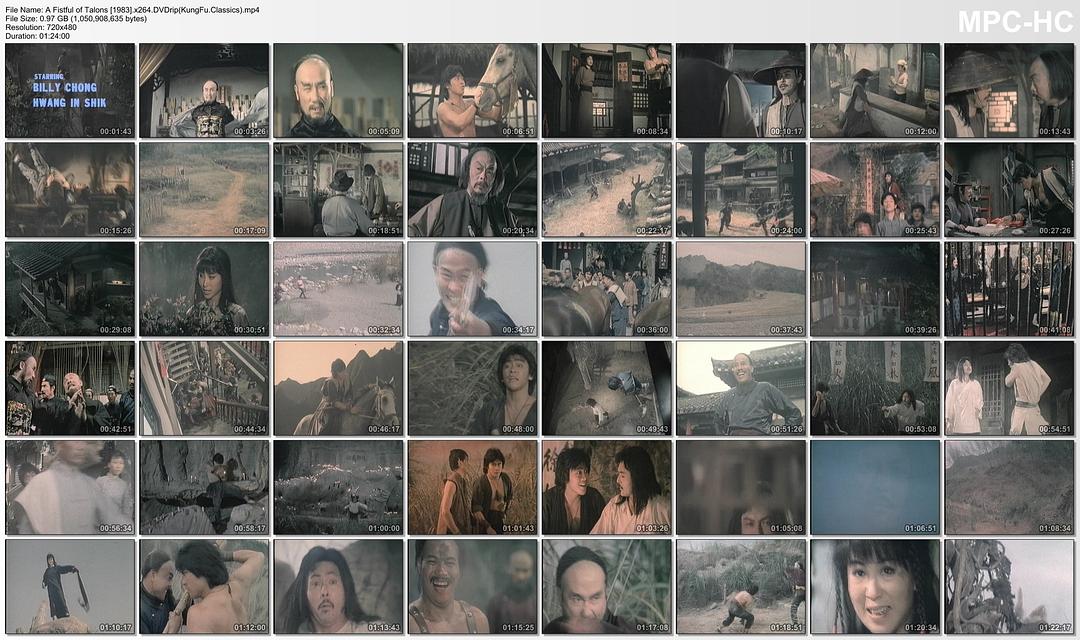Viewport: 1080px width, 640px height.
Task: Click the thumbnail stamped 00:13:43
Action: (1008, 90)
